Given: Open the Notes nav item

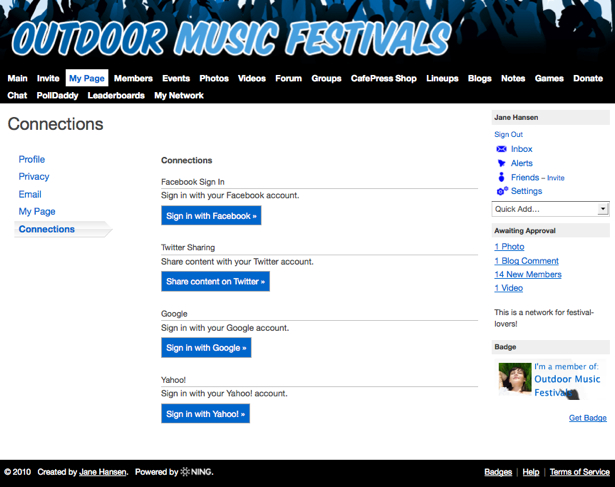Looking at the screenshot, I should pos(513,78).
